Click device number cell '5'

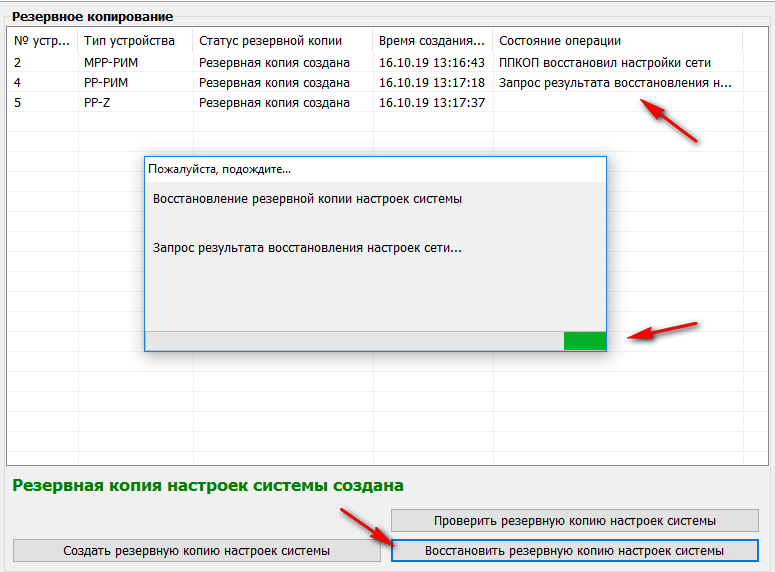[x=18, y=103]
